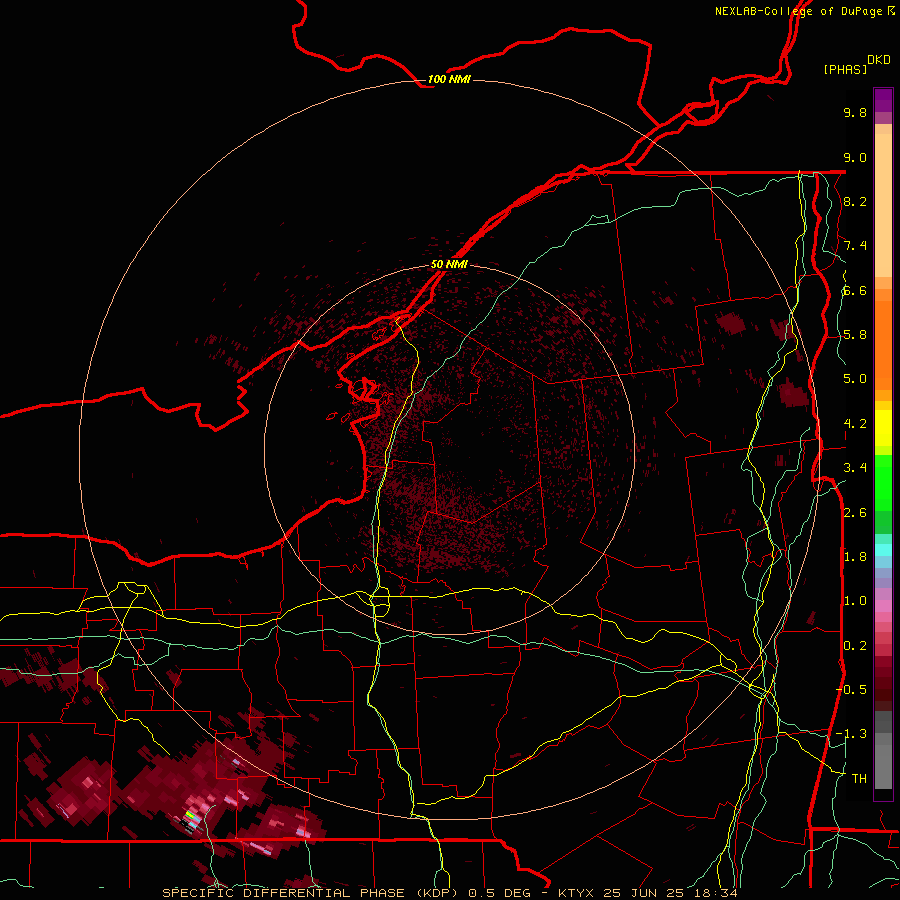Click the TH threshold legend label
The width and height of the screenshot is (900, 900).
(859, 779)
